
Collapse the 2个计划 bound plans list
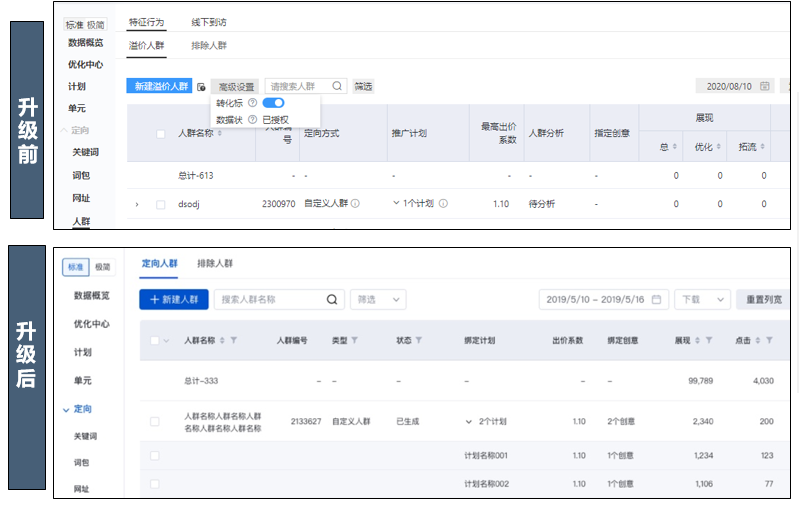[x=469, y=422]
